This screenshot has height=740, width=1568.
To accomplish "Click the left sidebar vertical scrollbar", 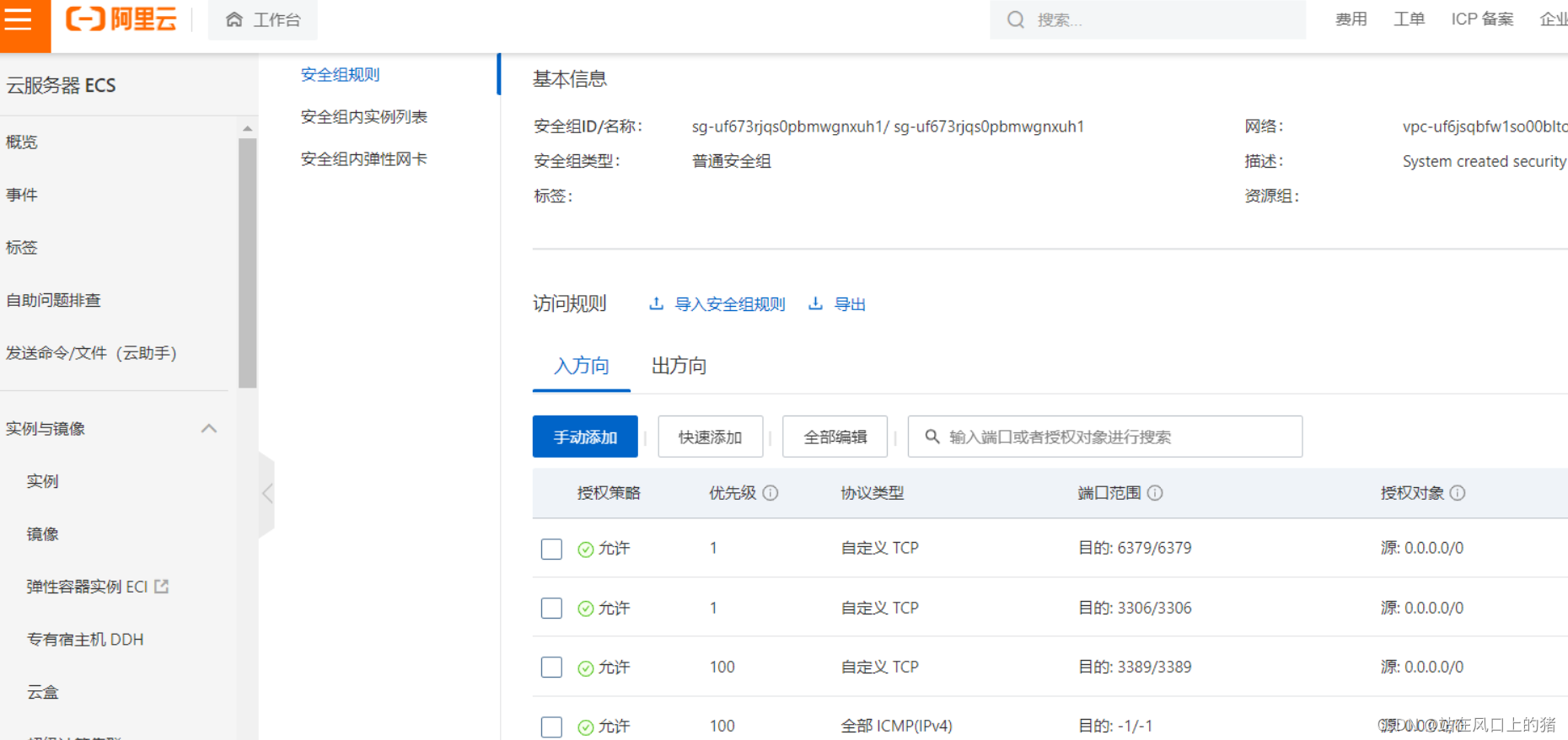I will tap(248, 263).
